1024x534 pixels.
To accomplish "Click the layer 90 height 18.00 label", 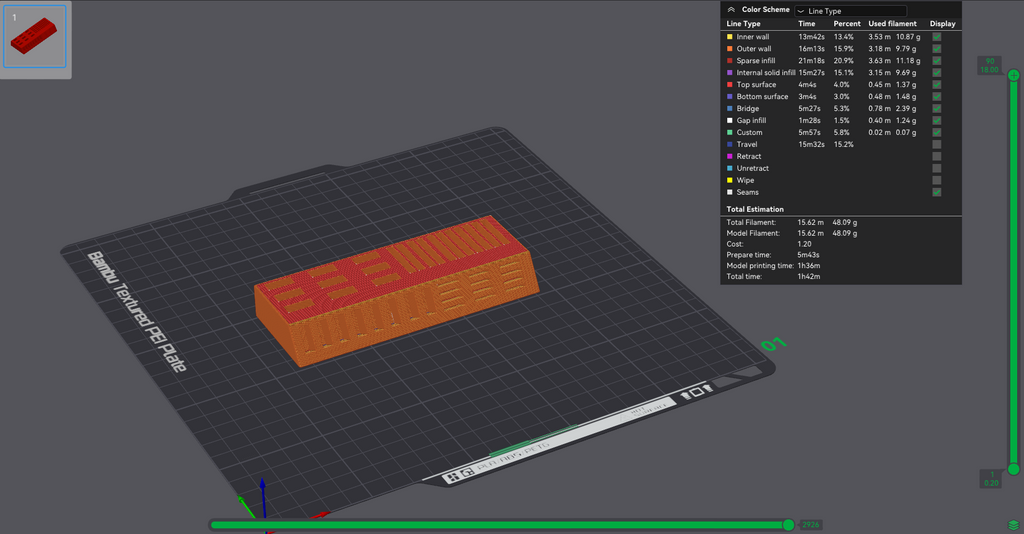I will [989, 65].
